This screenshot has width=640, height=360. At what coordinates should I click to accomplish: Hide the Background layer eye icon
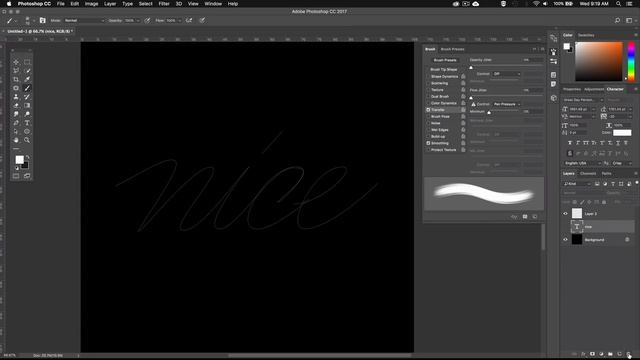click(565, 240)
